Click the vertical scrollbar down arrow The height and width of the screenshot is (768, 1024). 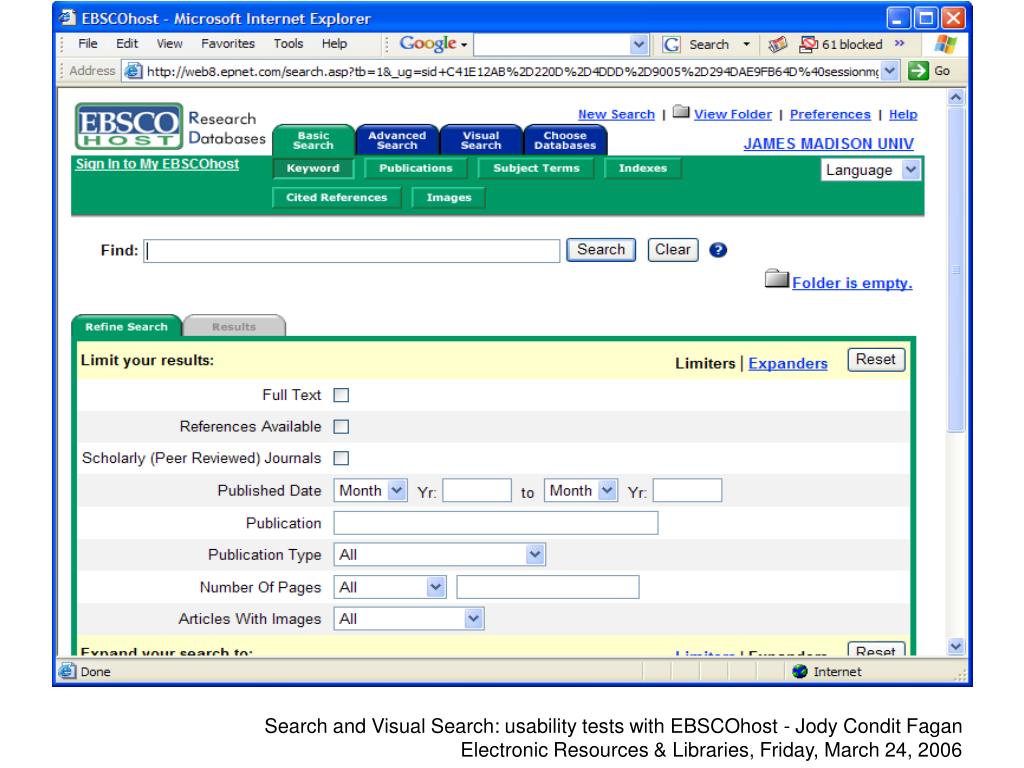pyautogui.click(x=955, y=647)
